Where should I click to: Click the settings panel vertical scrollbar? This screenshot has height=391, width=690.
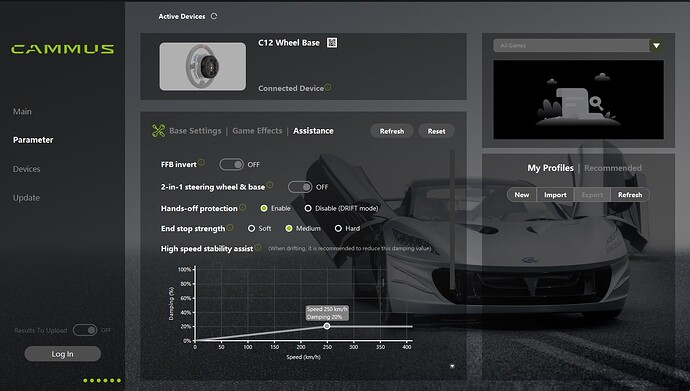tap(452, 220)
